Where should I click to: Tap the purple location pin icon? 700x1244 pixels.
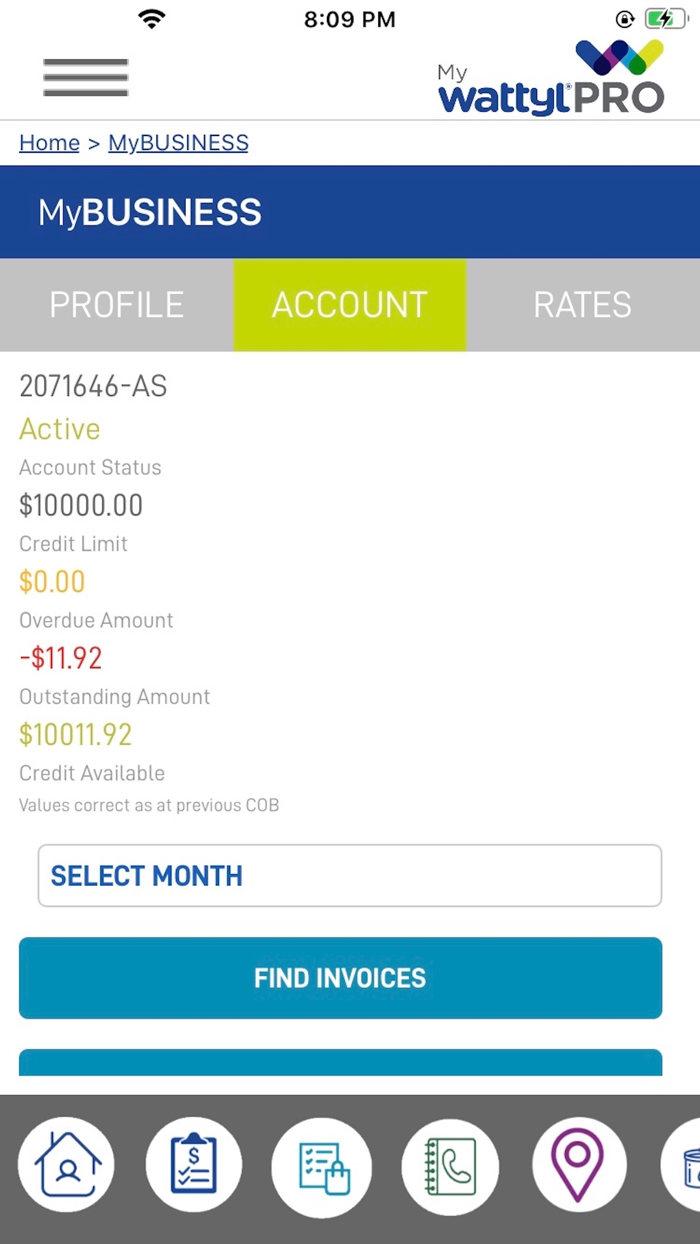coord(579,1165)
